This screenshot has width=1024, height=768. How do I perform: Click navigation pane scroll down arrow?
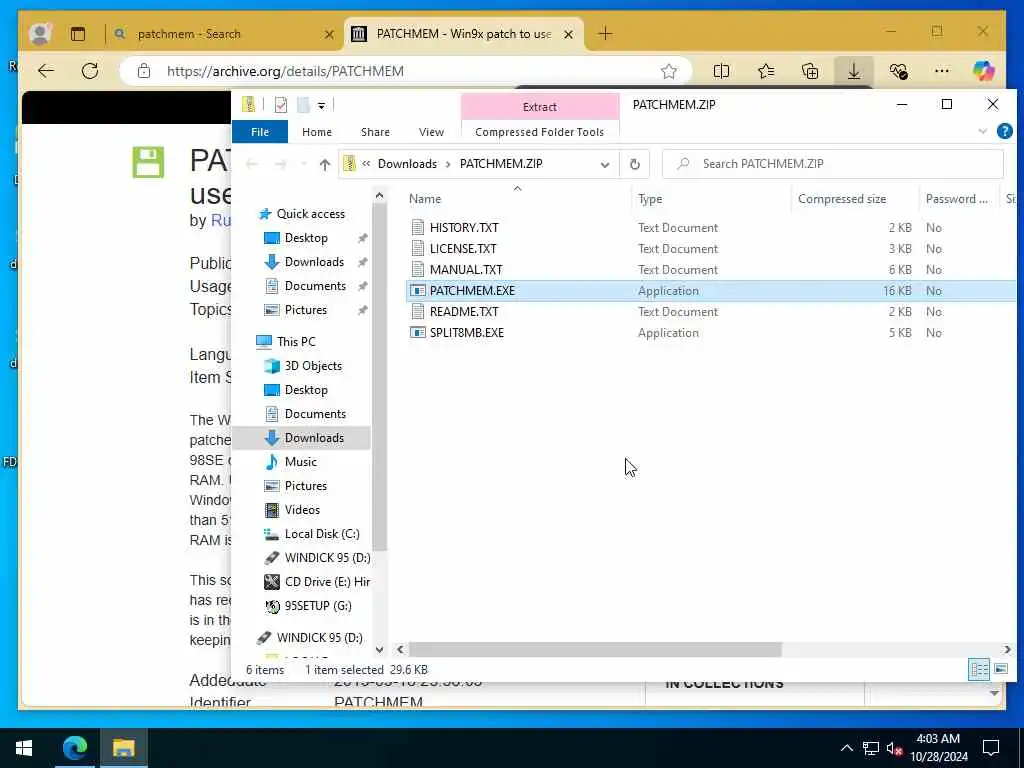tap(379, 649)
